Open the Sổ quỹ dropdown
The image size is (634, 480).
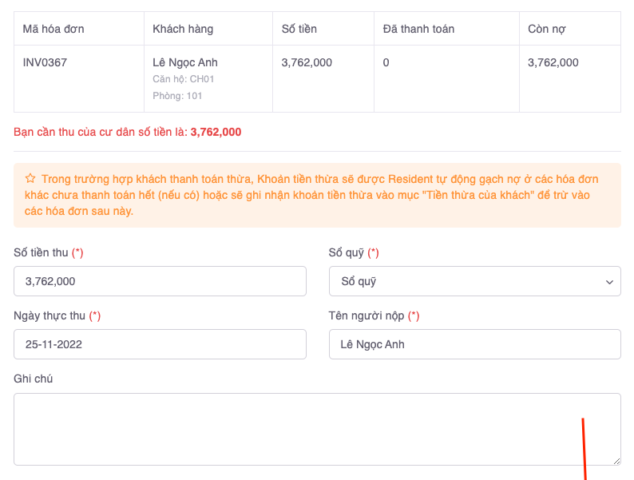pyautogui.click(x=474, y=281)
